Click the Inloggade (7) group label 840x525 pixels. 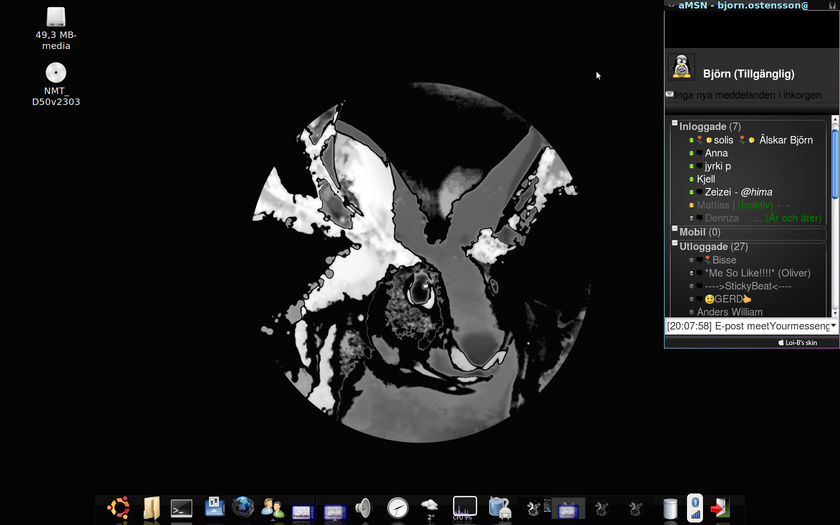pyautogui.click(x=710, y=127)
